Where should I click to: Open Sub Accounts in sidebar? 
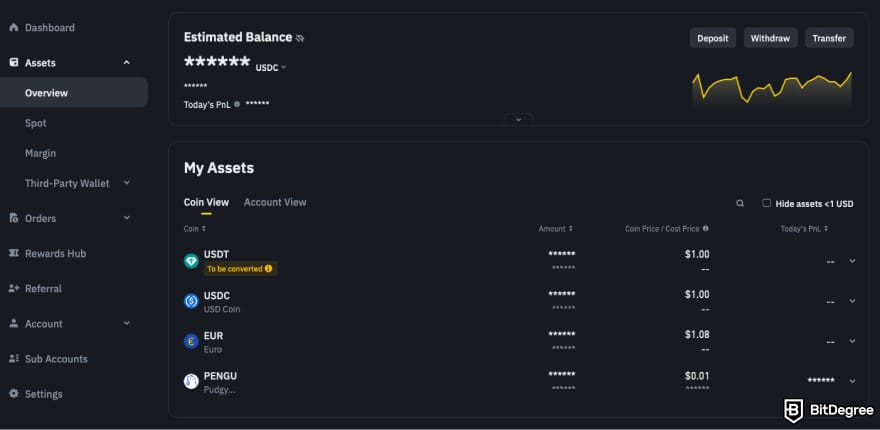[x=56, y=359]
